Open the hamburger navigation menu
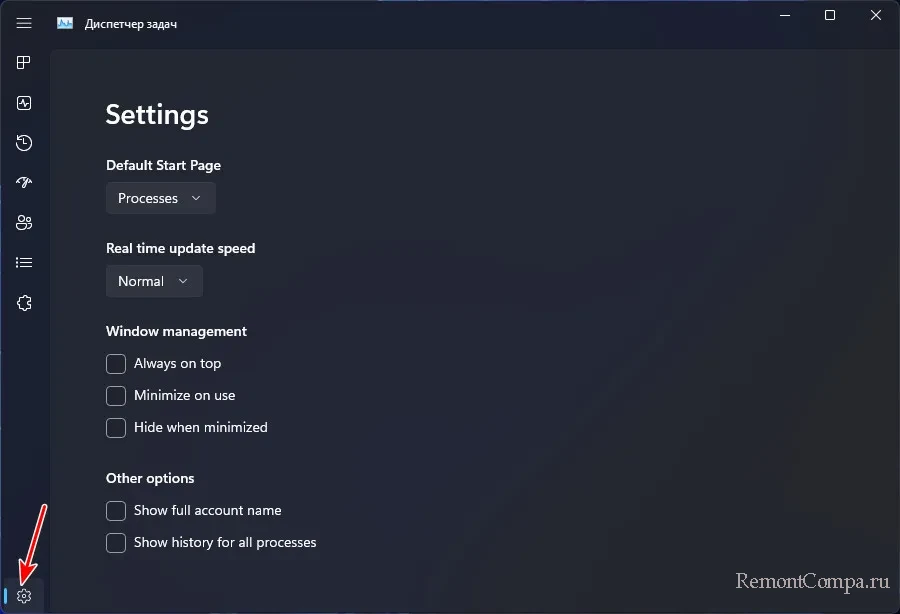900x614 pixels. [x=24, y=23]
